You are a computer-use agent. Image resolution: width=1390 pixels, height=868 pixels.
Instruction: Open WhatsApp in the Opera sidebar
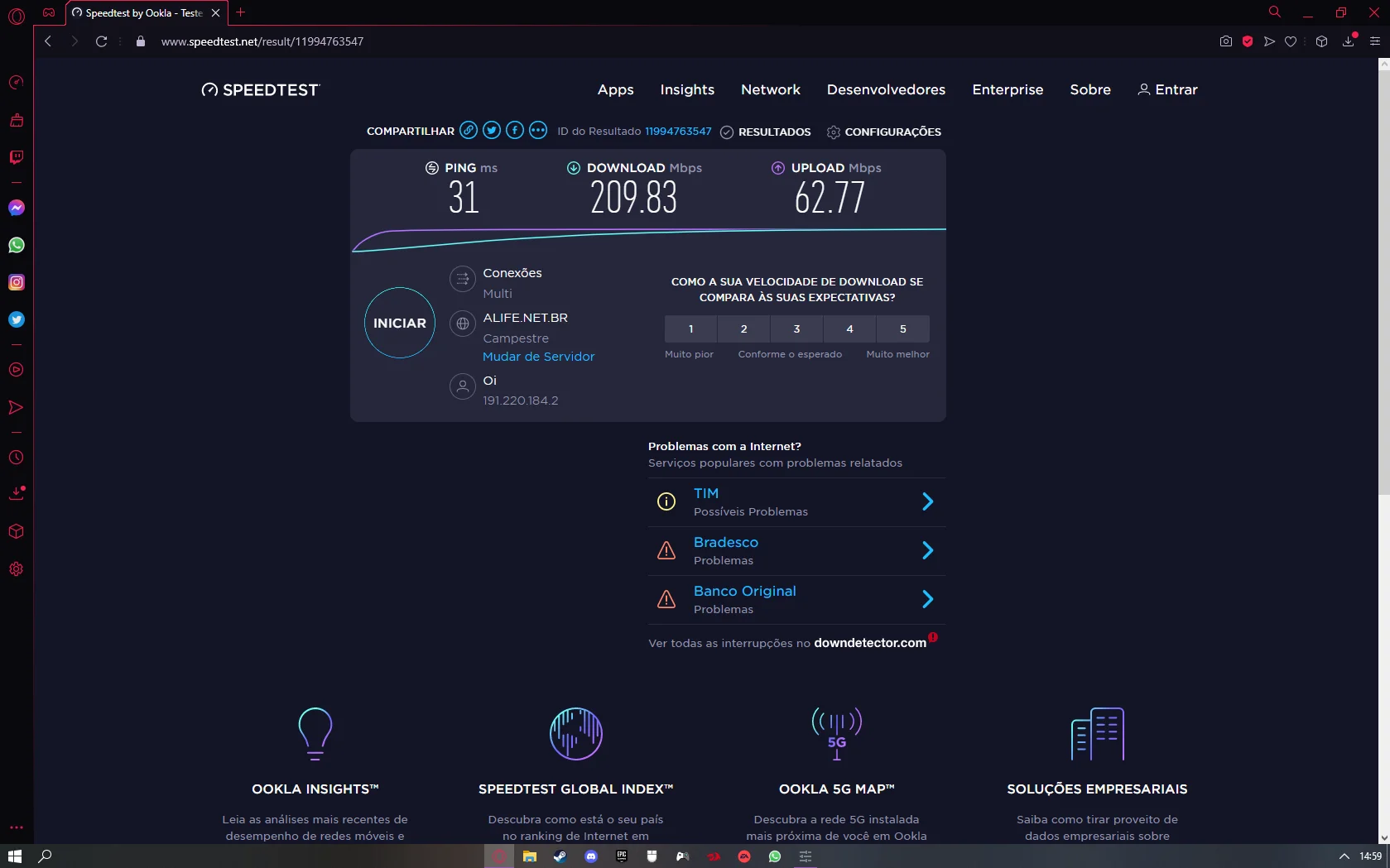point(16,245)
